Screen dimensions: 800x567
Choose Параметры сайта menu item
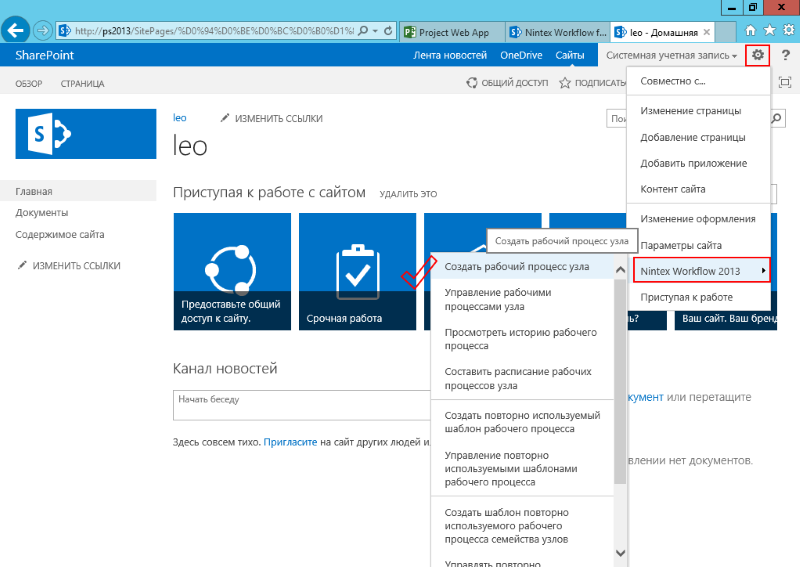coord(698,245)
